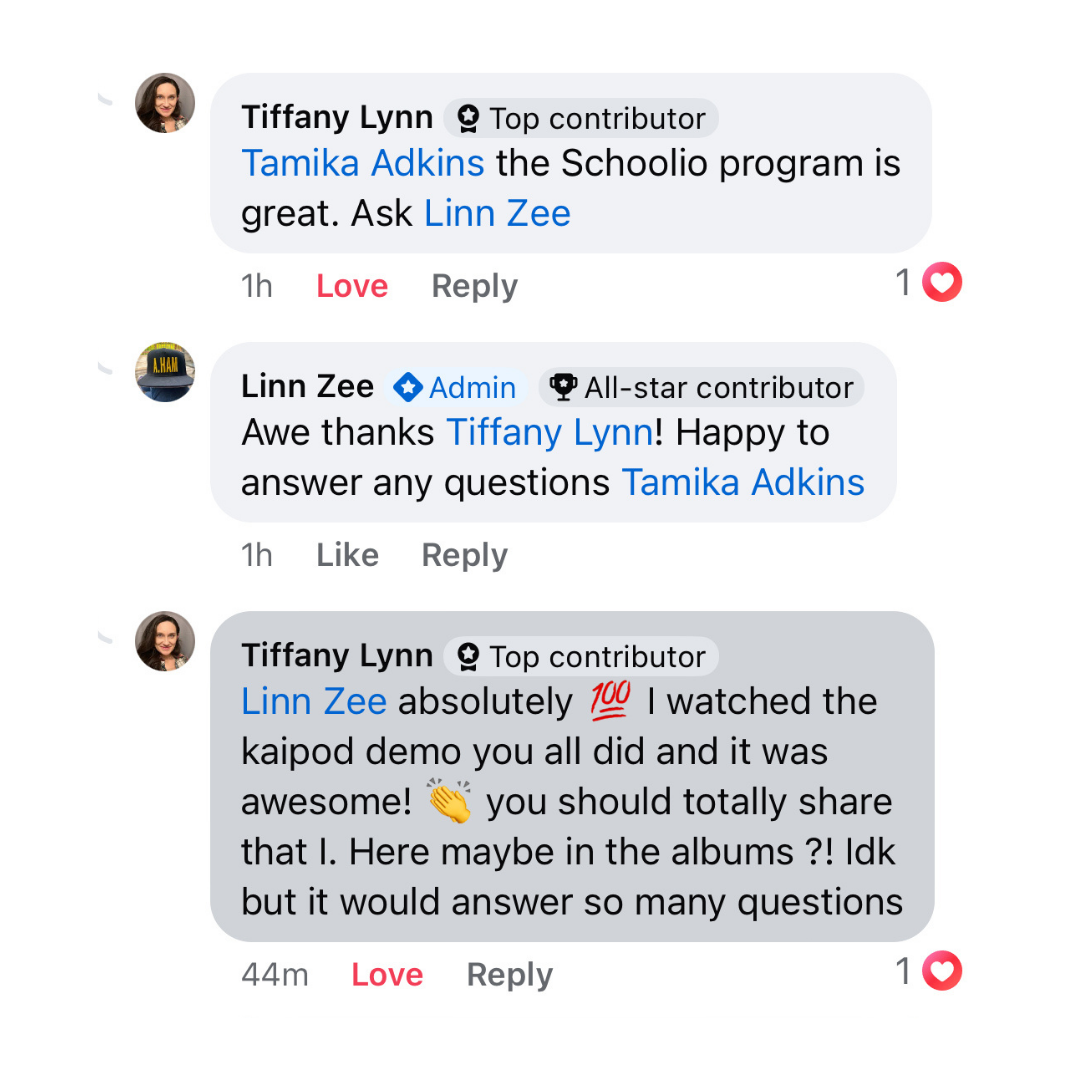The width and height of the screenshot is (1080, 1080).
Task: Open the Linn Zee mention after 'Ask'
Action: [497, 213]
